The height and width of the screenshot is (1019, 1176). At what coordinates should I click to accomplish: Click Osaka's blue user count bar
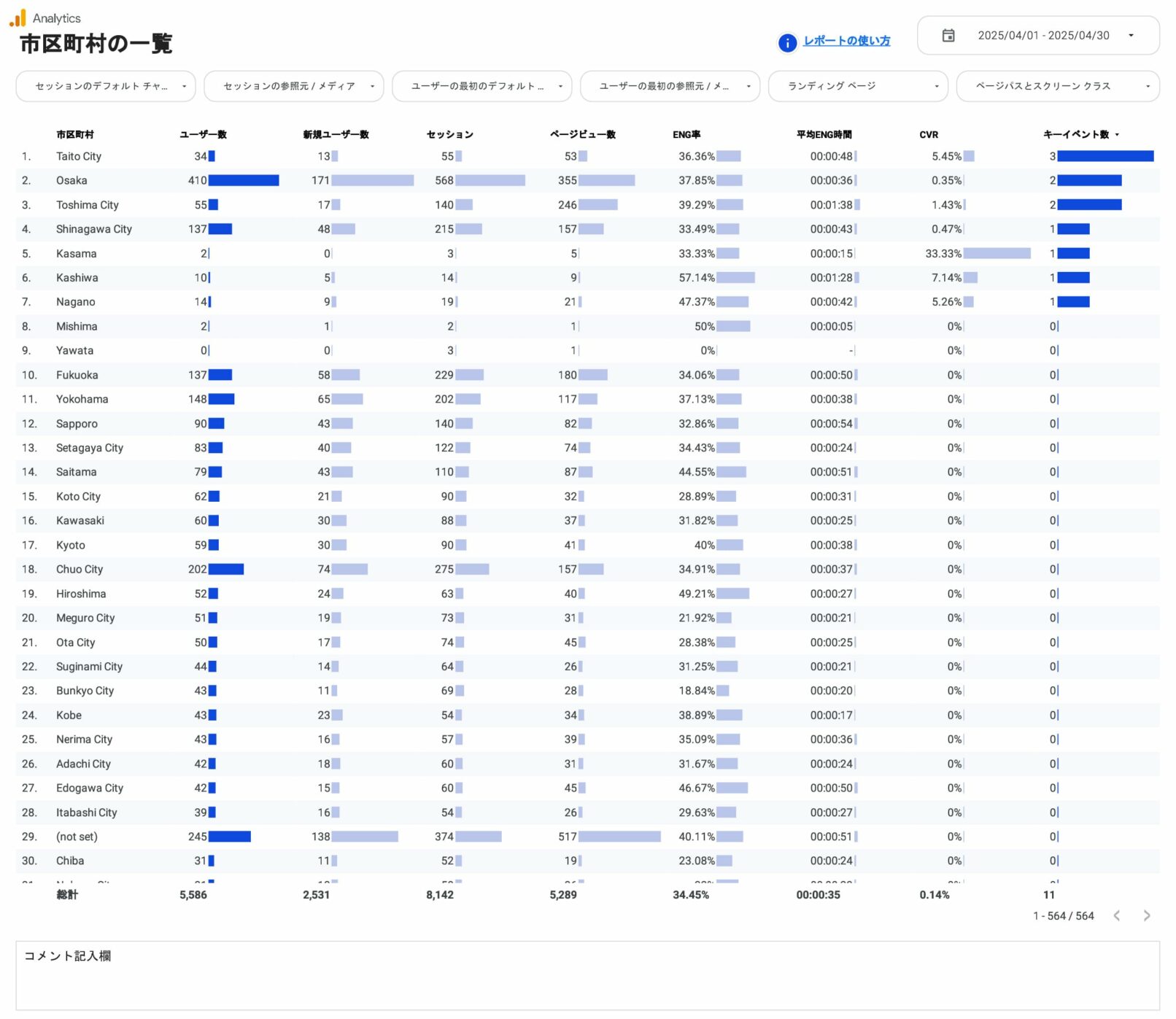(244, 180)
